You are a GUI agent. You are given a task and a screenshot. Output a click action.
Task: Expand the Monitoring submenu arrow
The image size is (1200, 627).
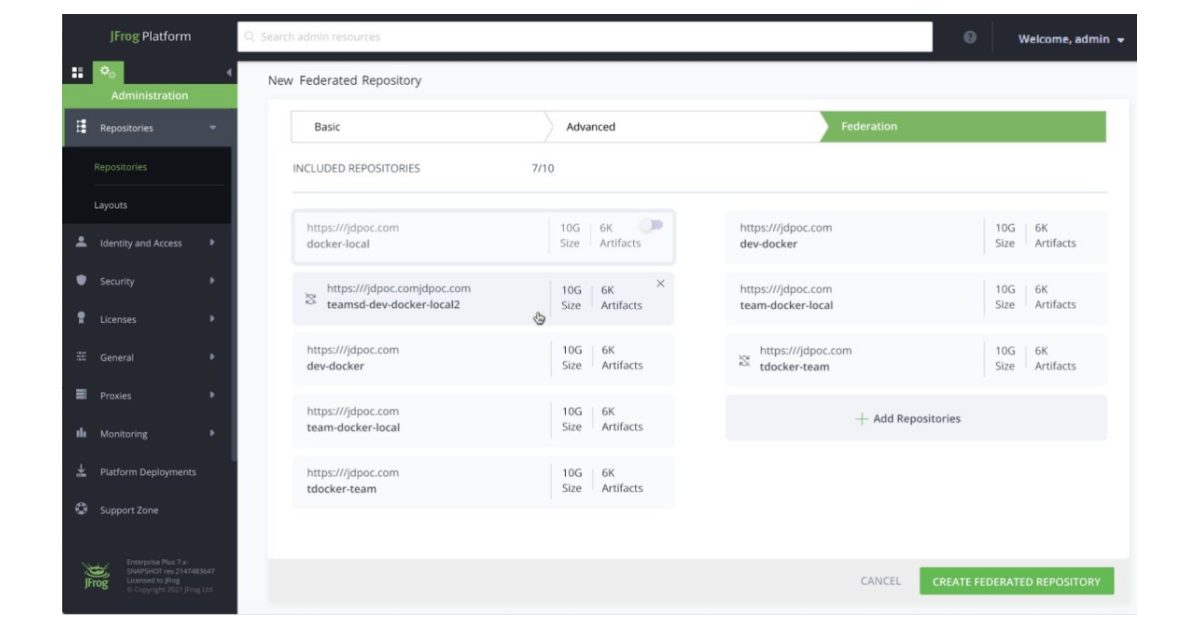click(212, 433)
